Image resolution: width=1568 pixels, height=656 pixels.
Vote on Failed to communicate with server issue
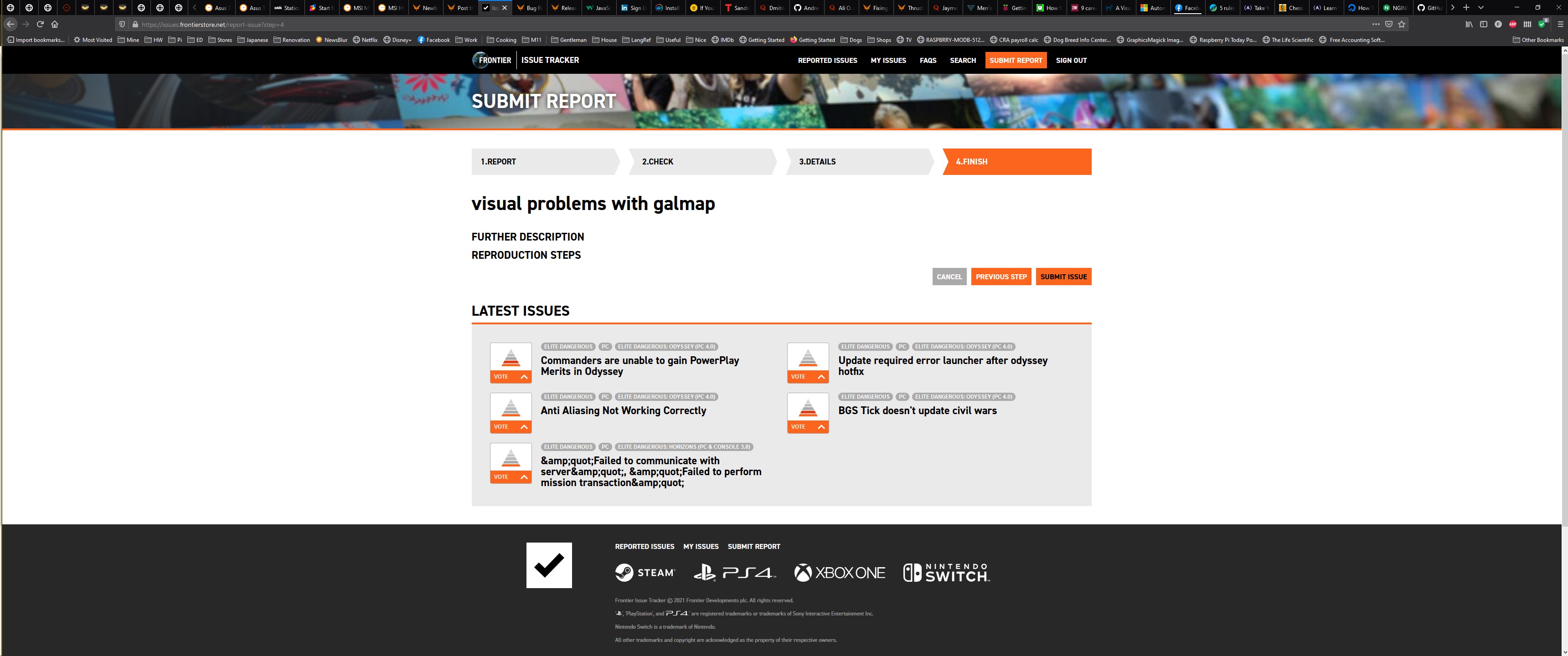(x=511, y=477)
